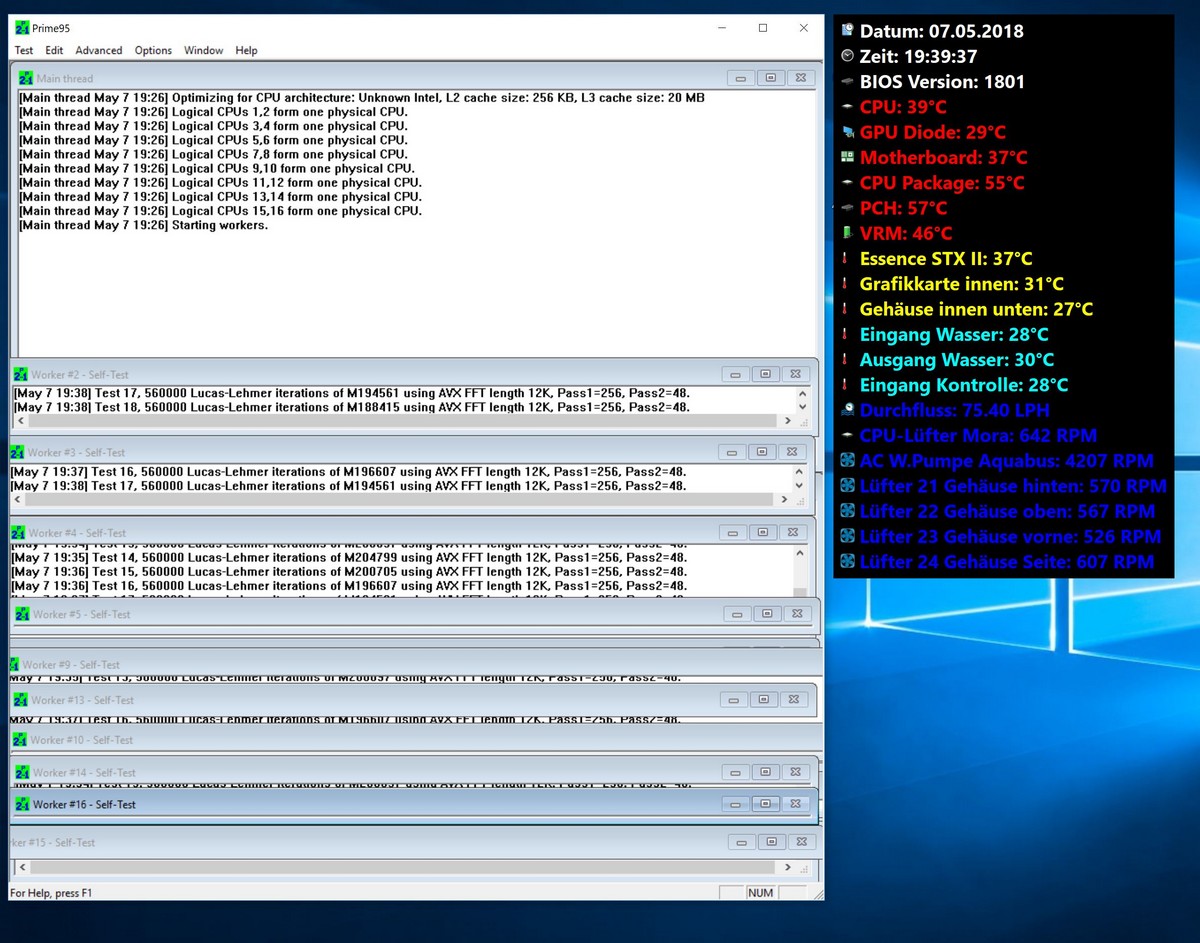The width and height of the screenshot is (1200, 943).
Task: Click the 'PCH: 57°C' reading
Action: 903,208
